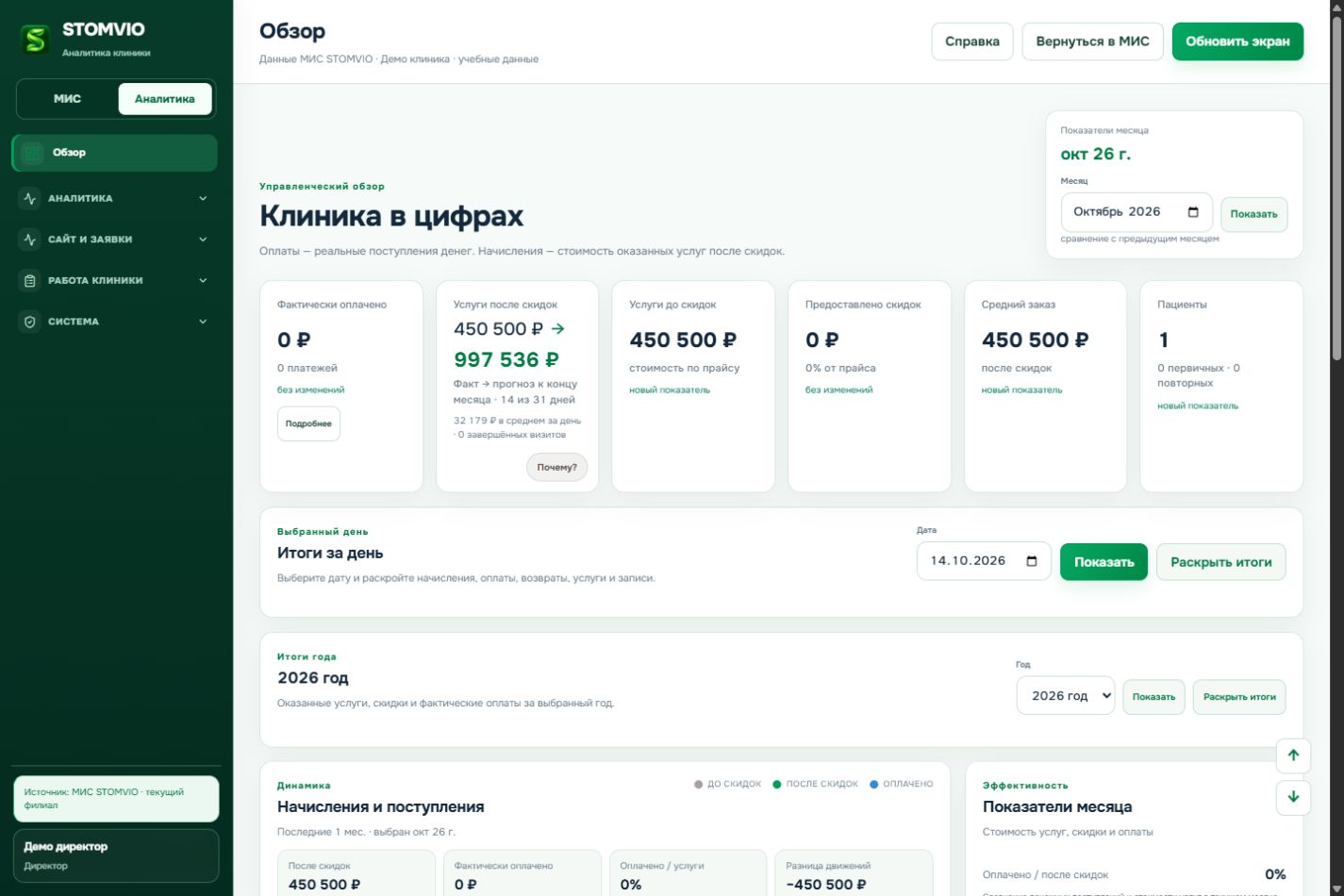
Task: Click Вернуться в МИС button
Action: pyautogui.click(x=1093, y=41)
